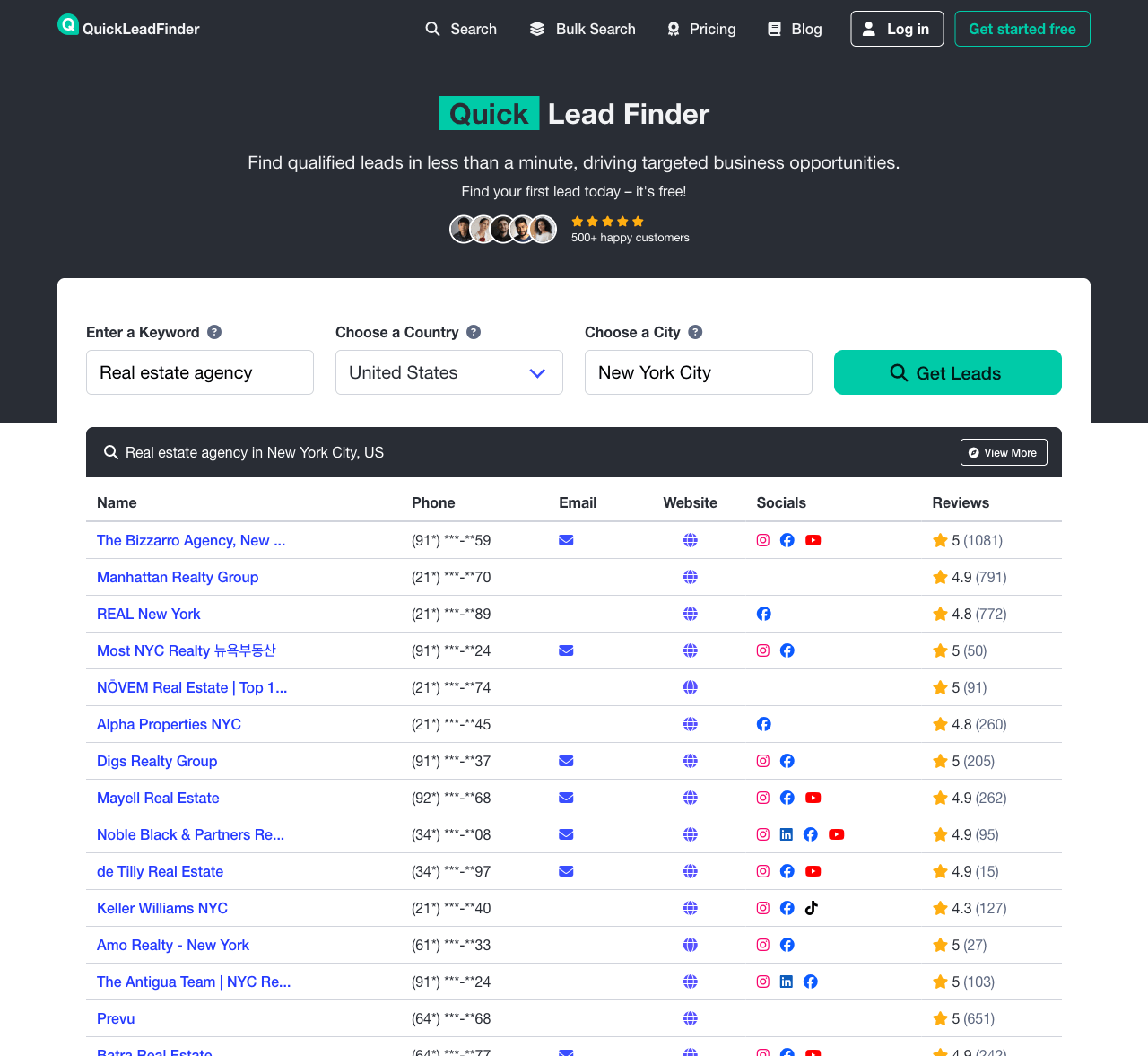Open The Bizzarro Agency website globe
1148x1056 pixels.
click(690, 540)
